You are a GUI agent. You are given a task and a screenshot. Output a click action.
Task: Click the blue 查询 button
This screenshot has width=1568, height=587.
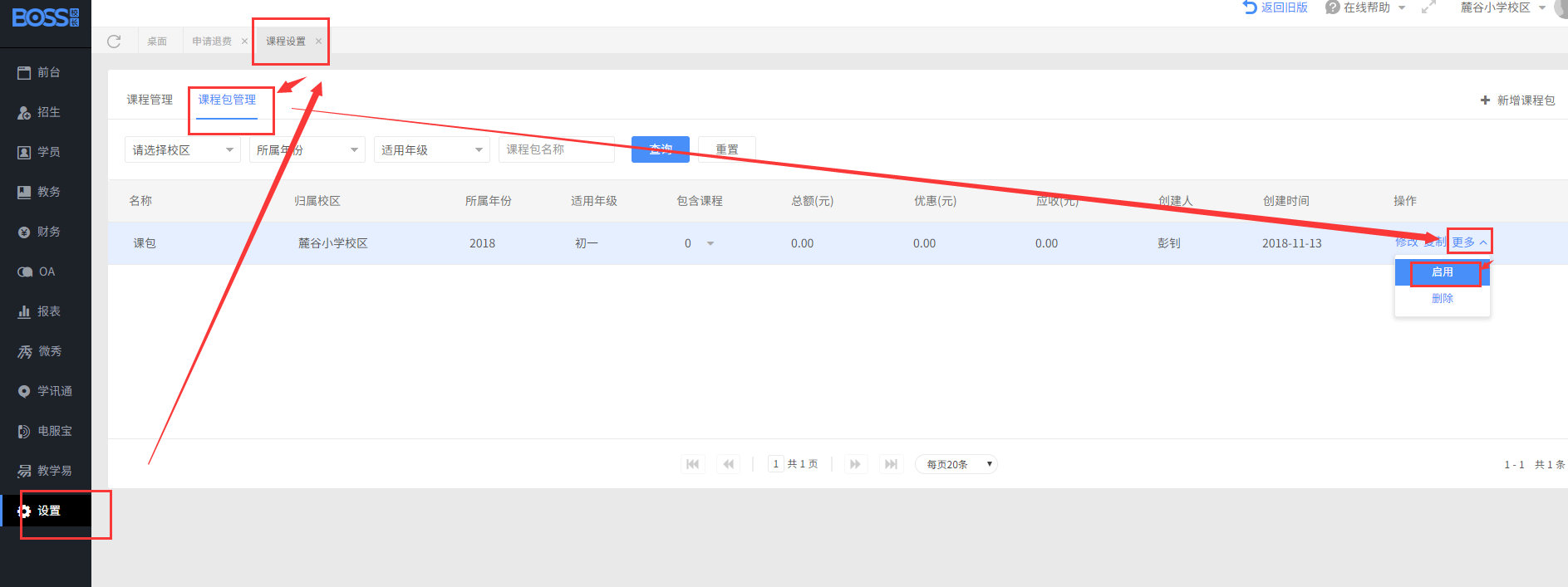click(x=661, y=149)
